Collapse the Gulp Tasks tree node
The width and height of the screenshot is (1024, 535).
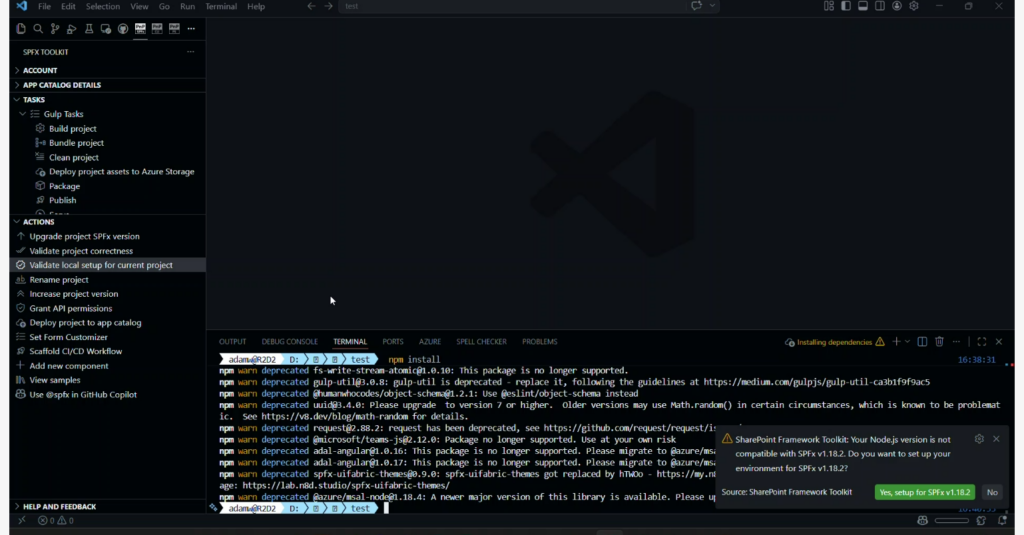coord(23,114)
